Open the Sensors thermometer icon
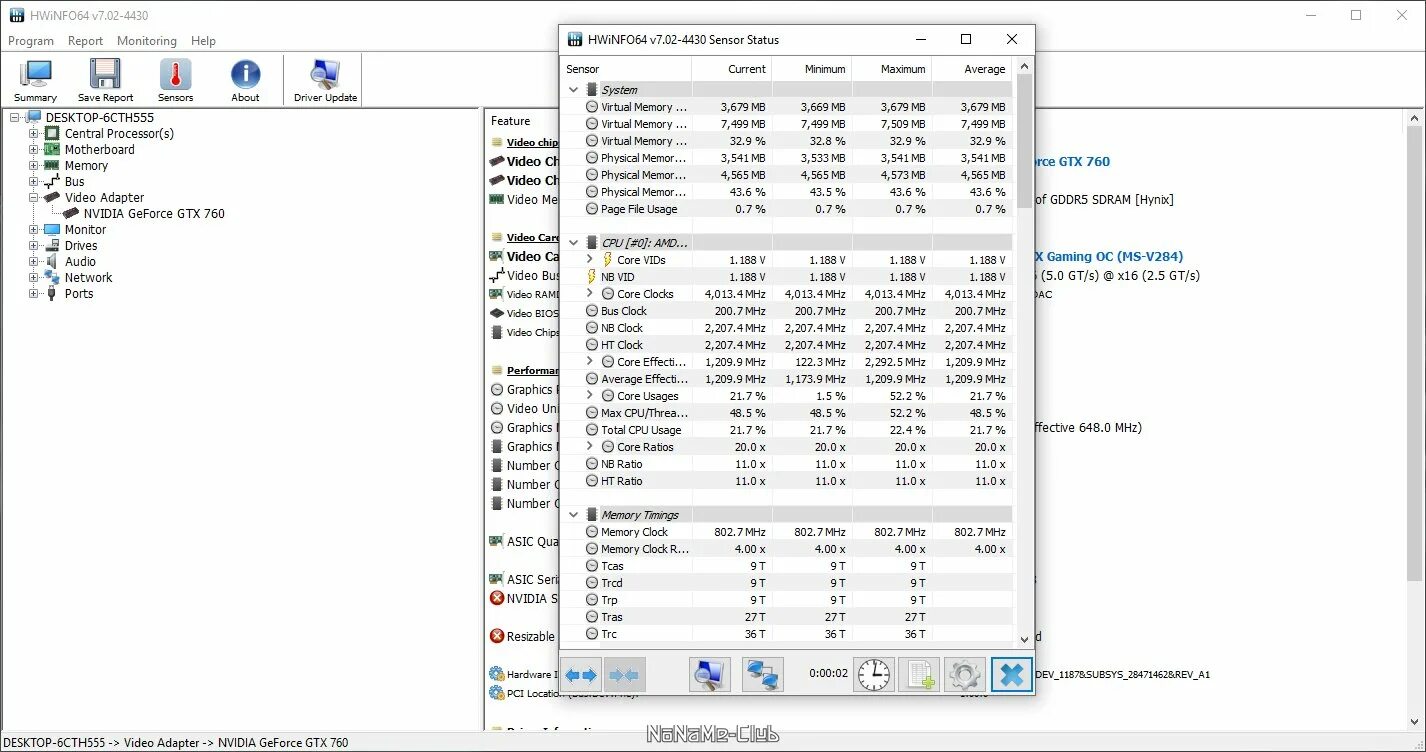 (175, 74)
